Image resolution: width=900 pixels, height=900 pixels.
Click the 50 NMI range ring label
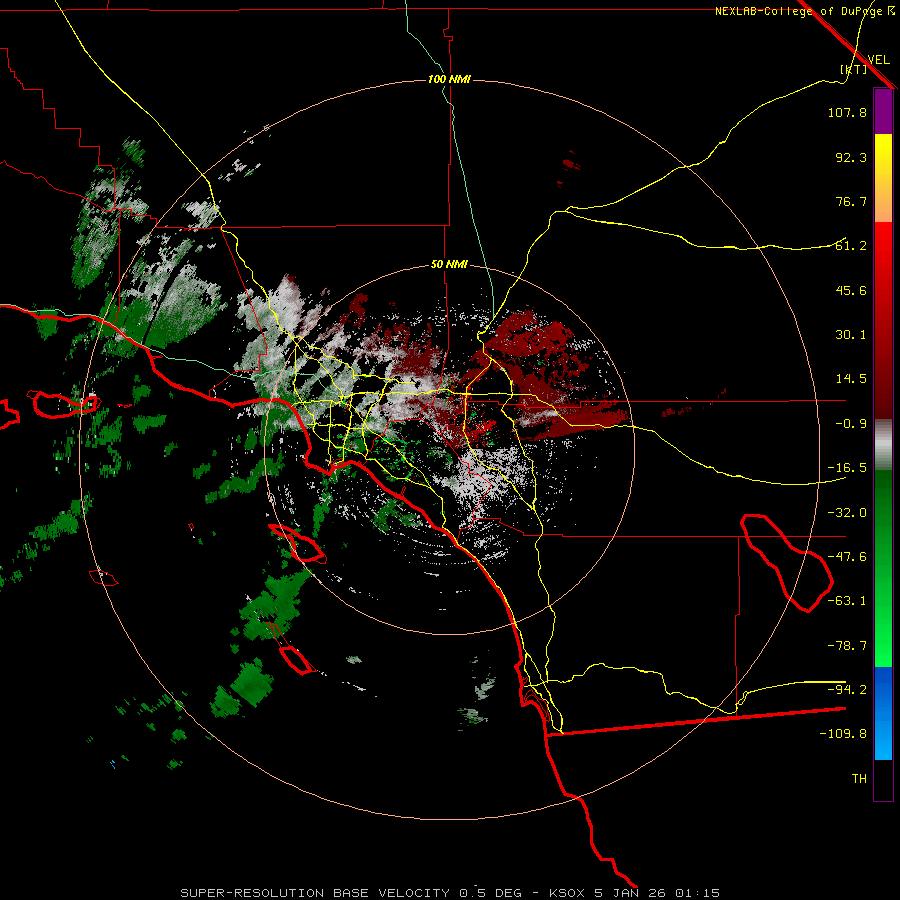tap(449, 265)
